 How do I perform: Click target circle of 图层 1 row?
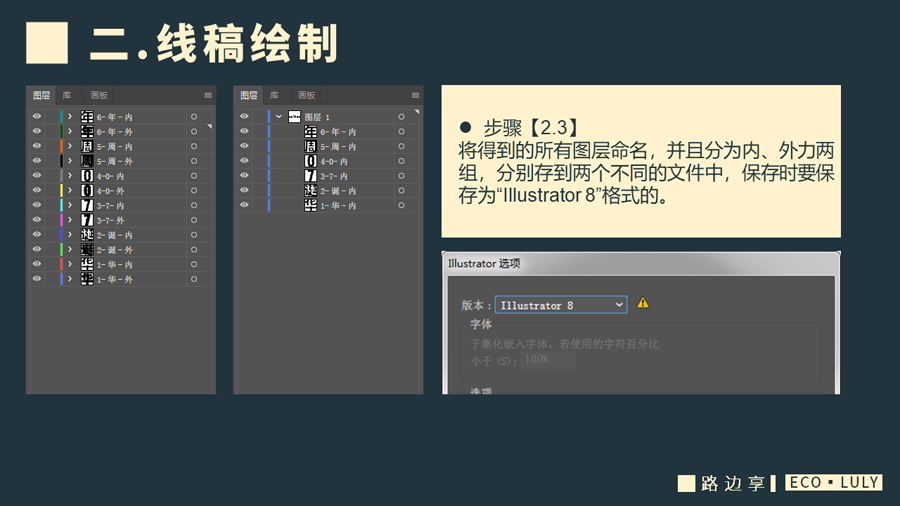(401, 117)
